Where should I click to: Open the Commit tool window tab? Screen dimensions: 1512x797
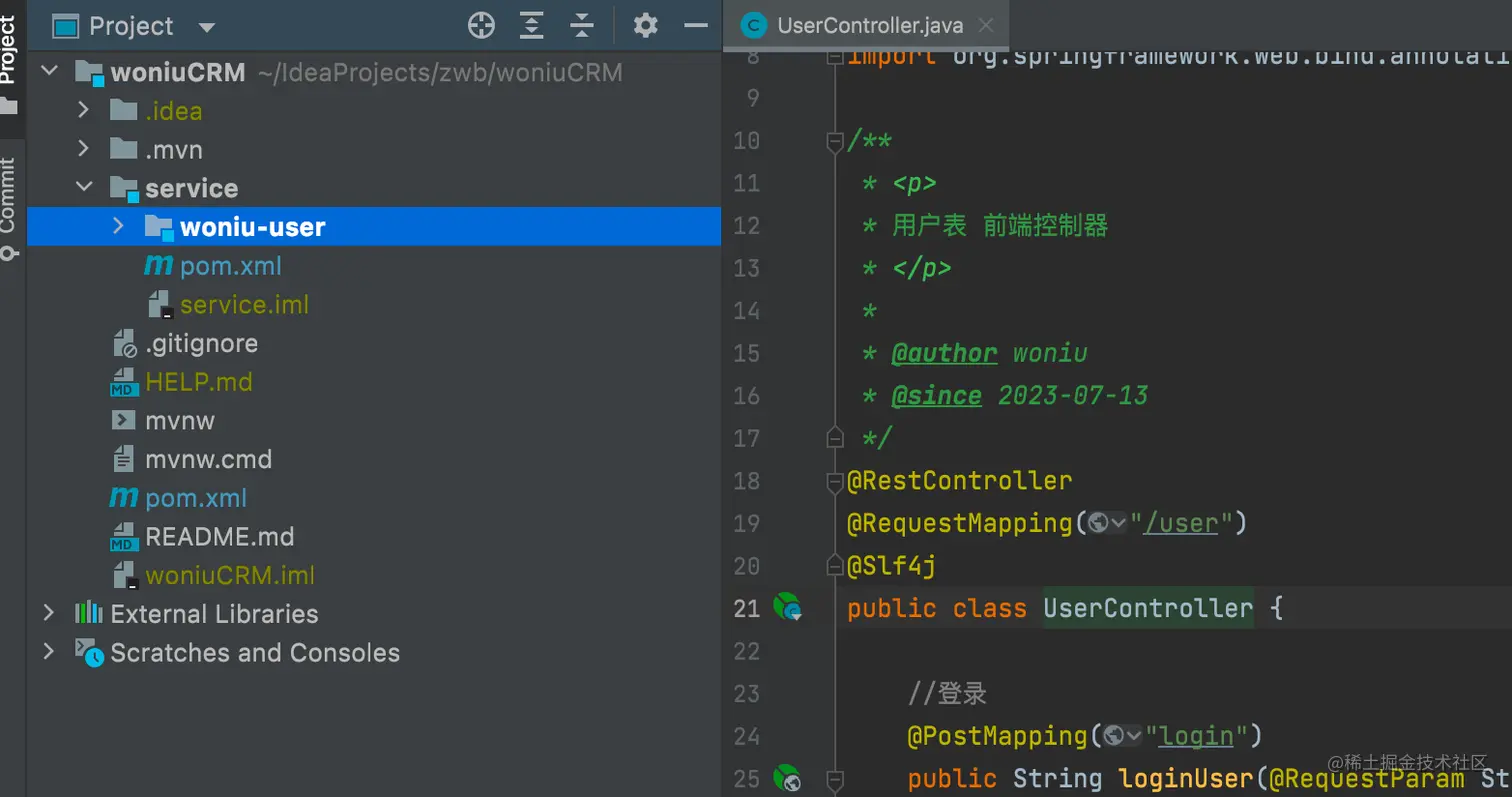9,208
